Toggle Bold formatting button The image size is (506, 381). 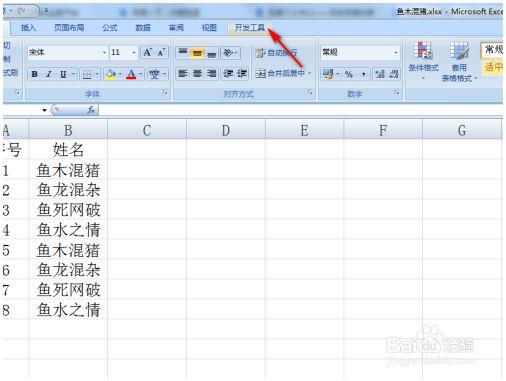coord(35,74)
